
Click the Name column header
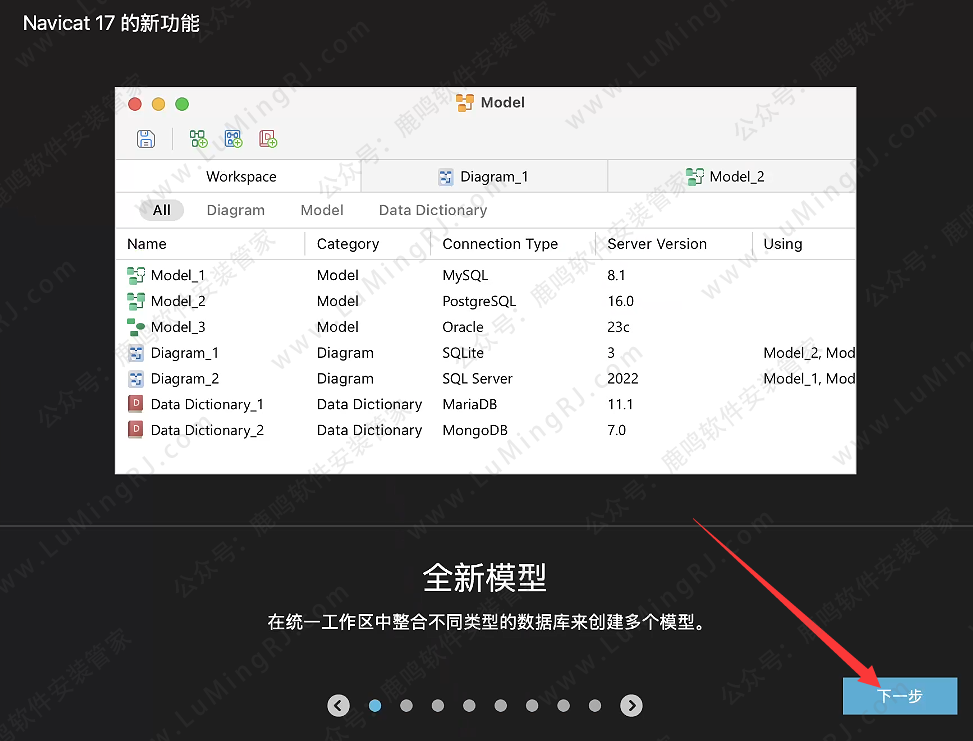[146, 243]
